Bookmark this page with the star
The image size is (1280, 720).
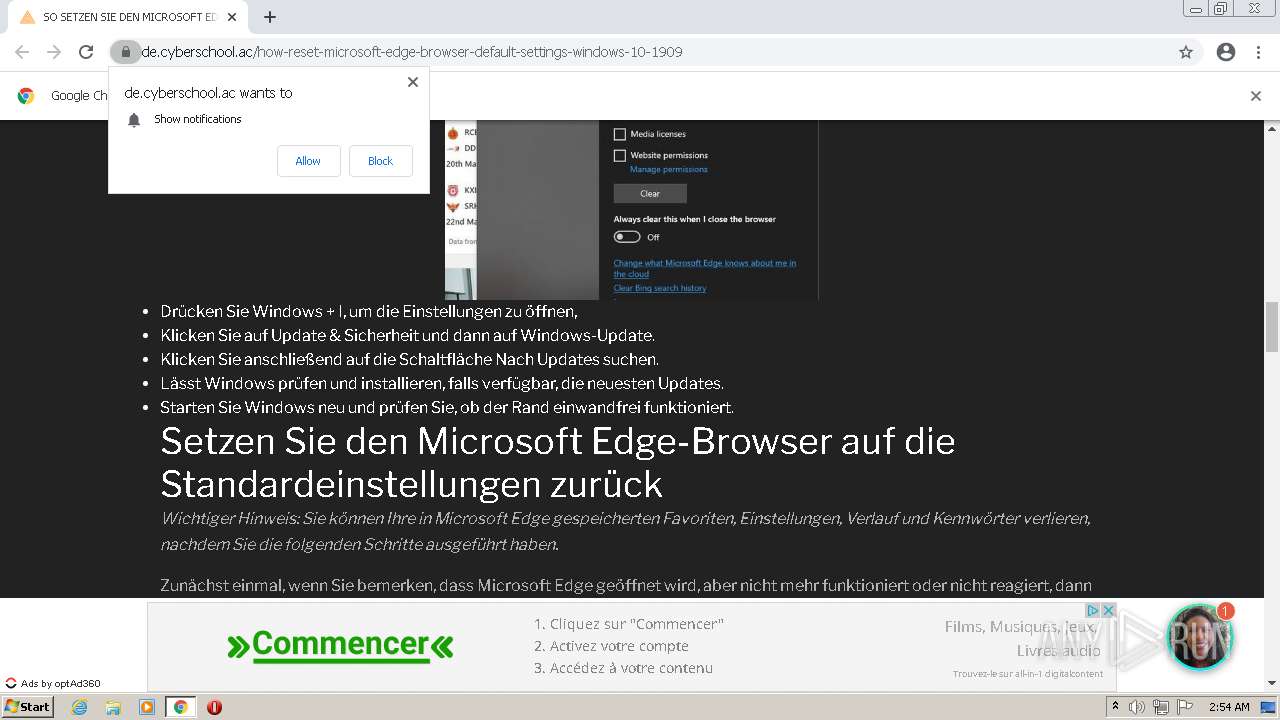1186,52
